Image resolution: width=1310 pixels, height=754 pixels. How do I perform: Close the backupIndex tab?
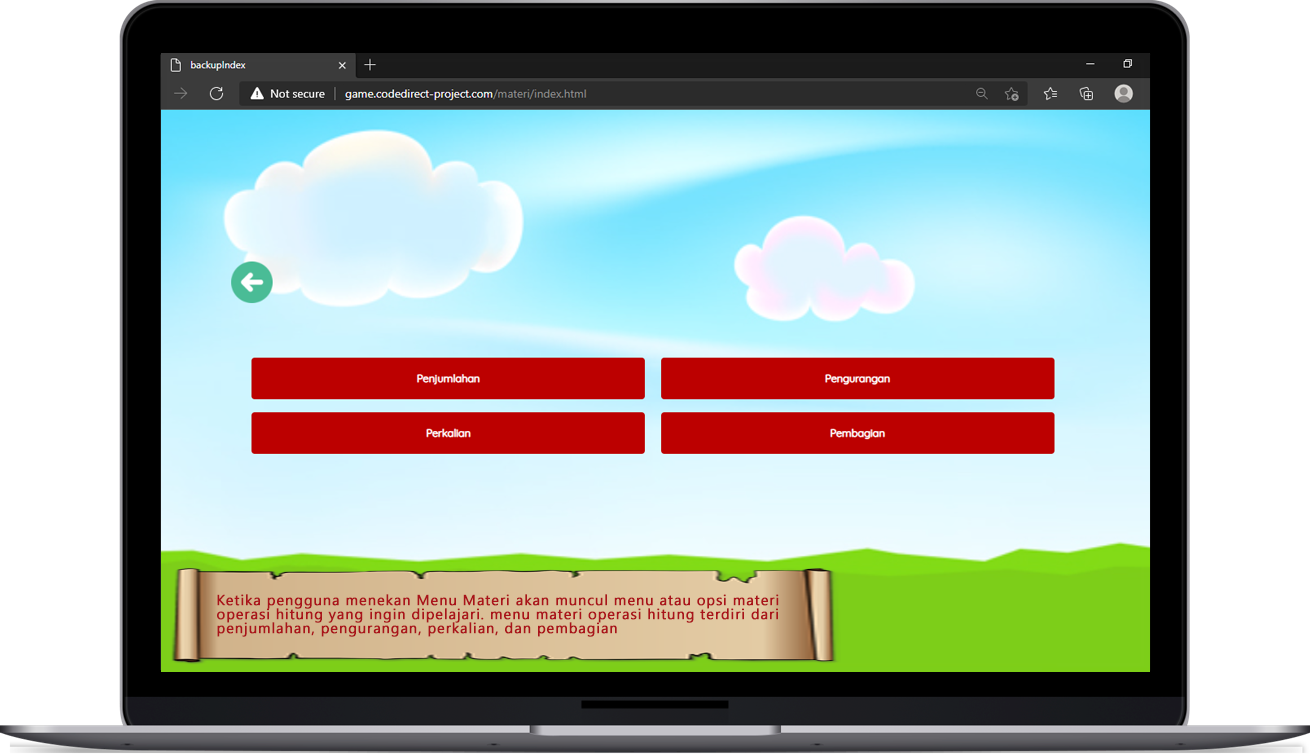342,65
